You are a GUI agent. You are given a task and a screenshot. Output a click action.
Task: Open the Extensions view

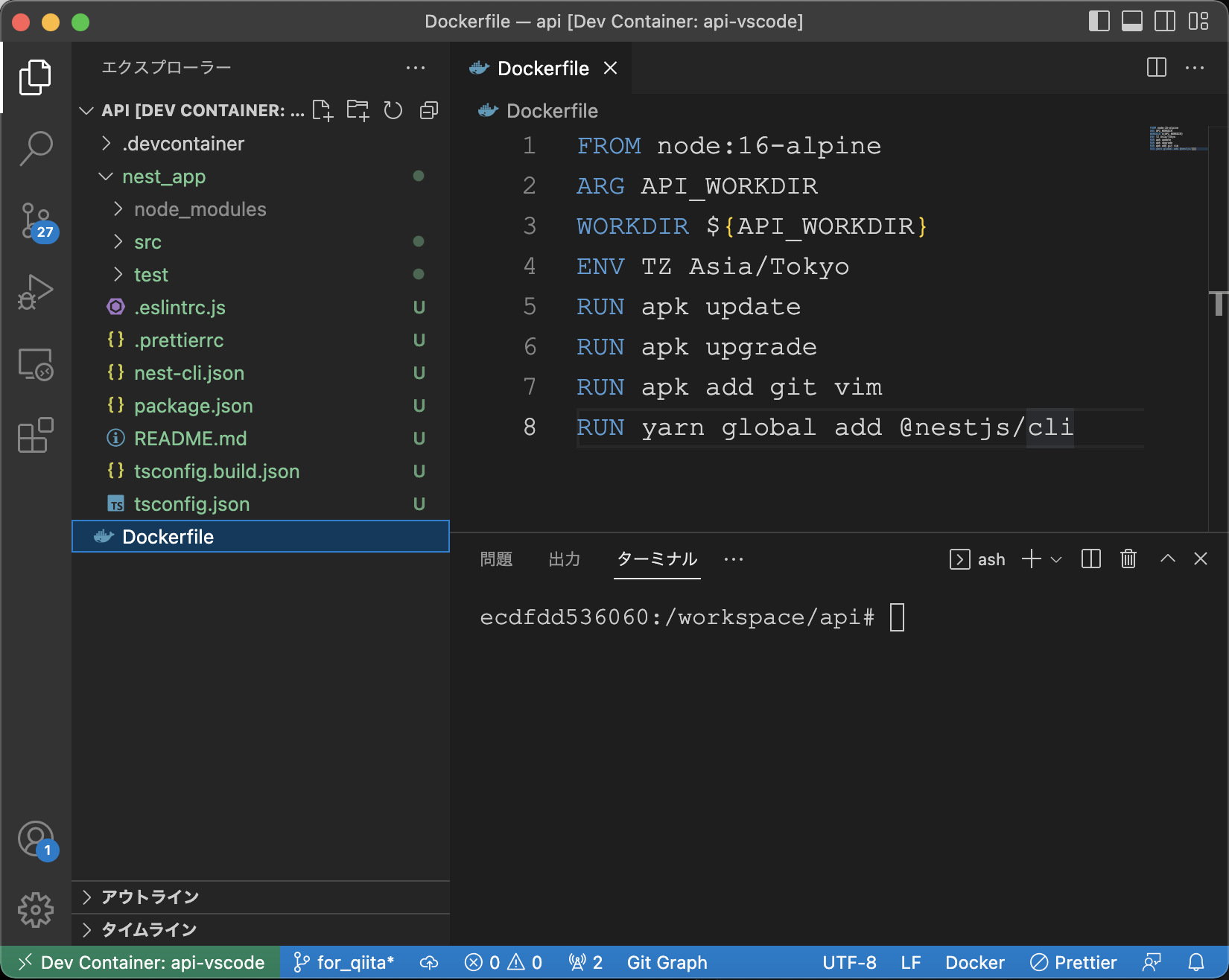pos(35,436)
